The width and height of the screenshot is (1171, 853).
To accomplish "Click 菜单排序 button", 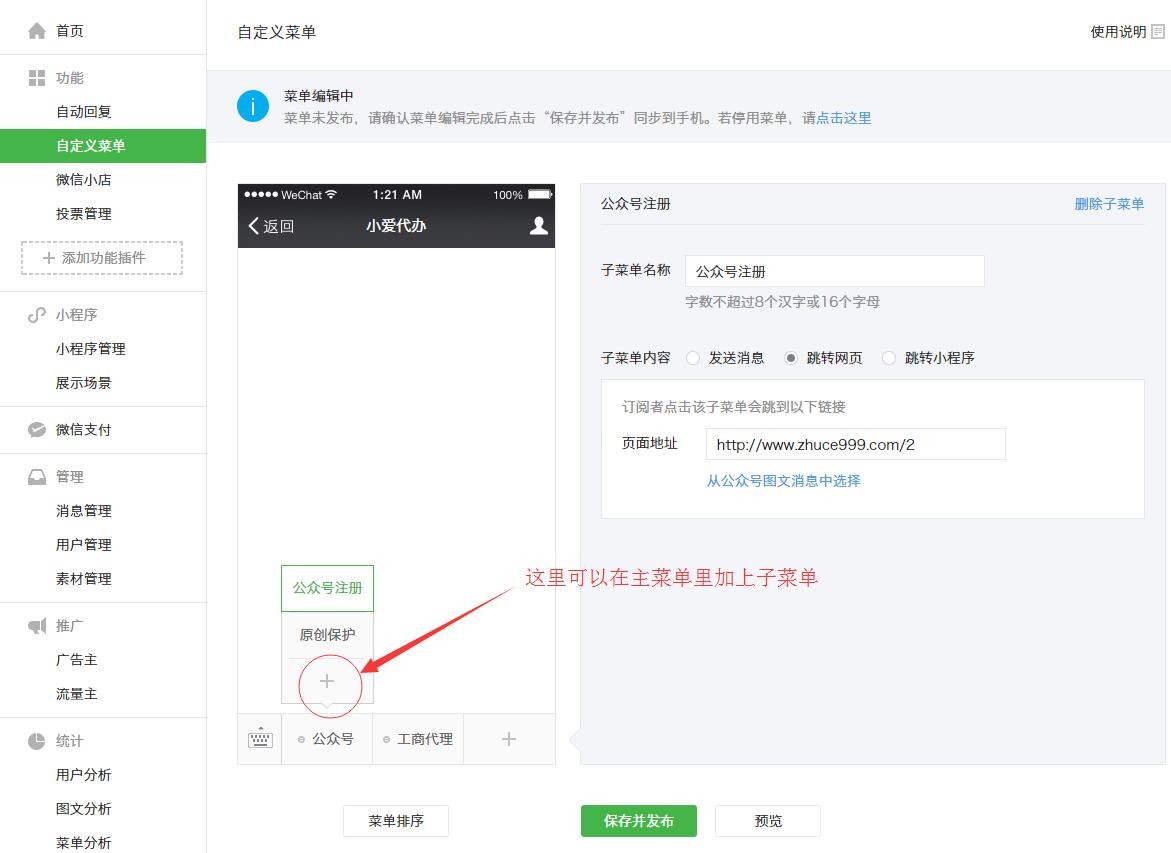I will 396,821.
